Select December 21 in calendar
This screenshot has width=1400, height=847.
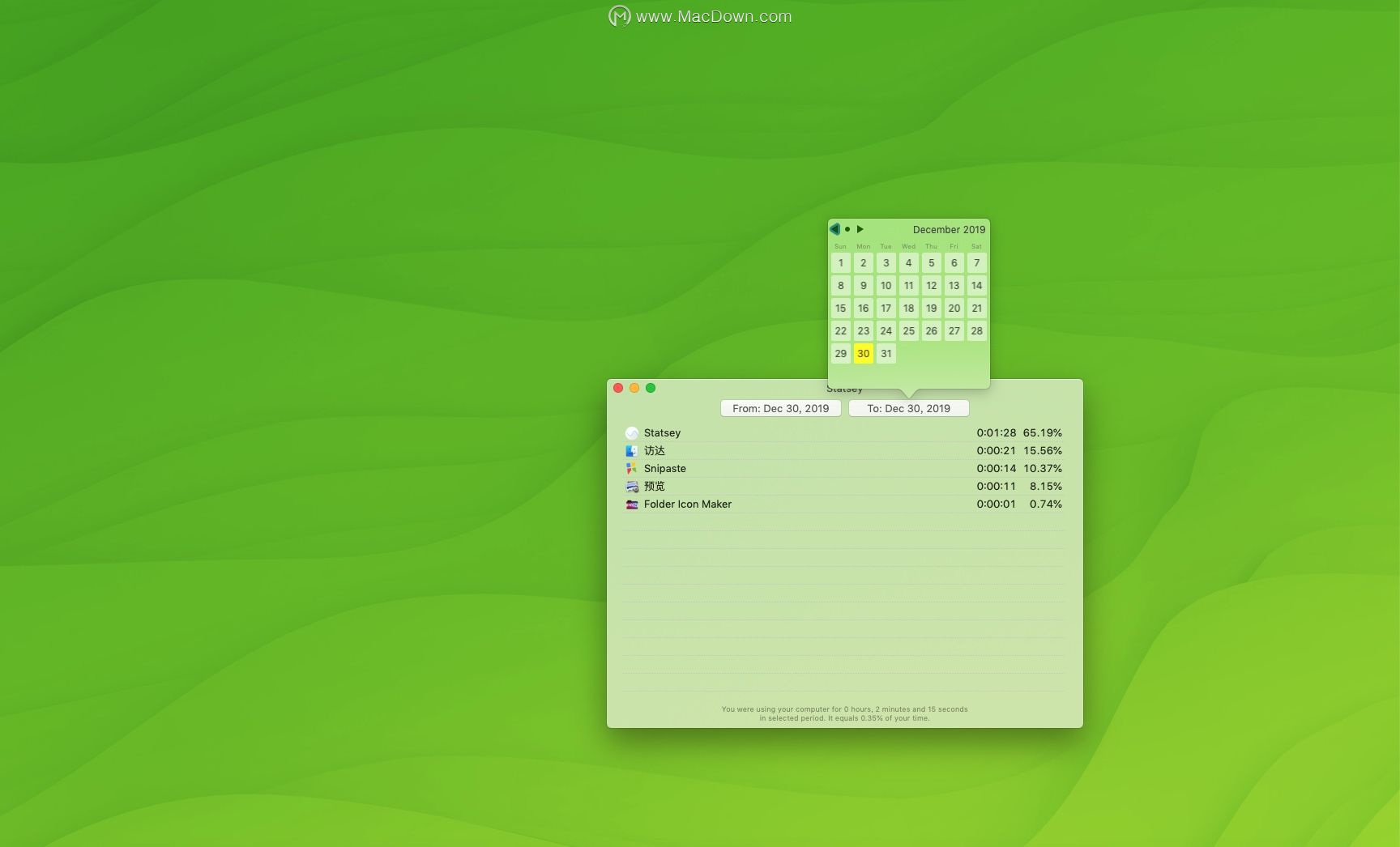tap(977, 309)
